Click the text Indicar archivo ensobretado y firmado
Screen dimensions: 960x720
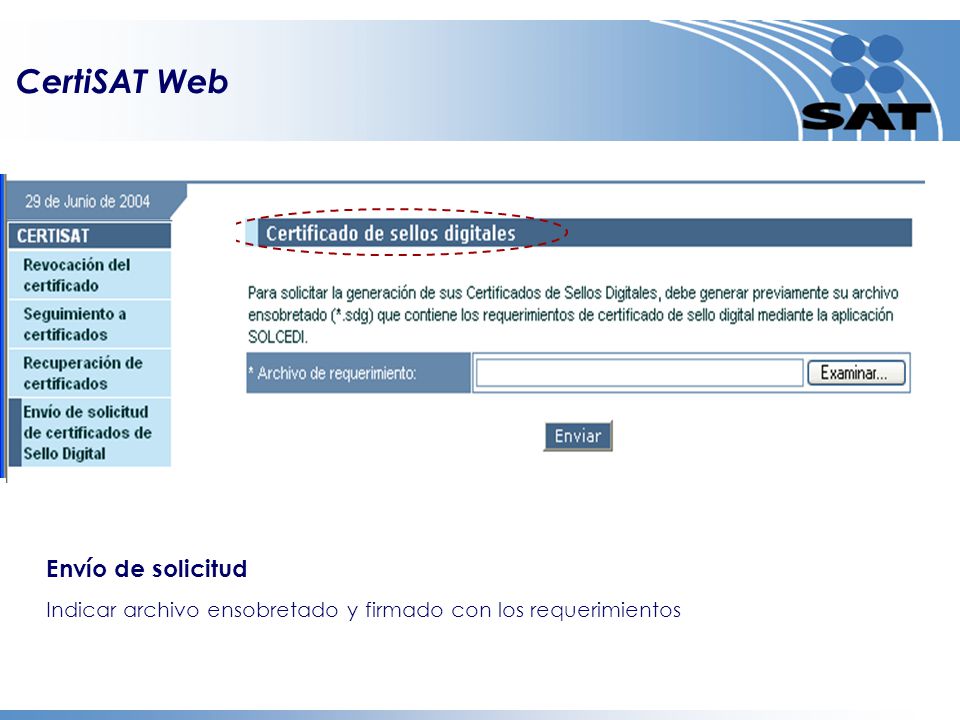244,610
